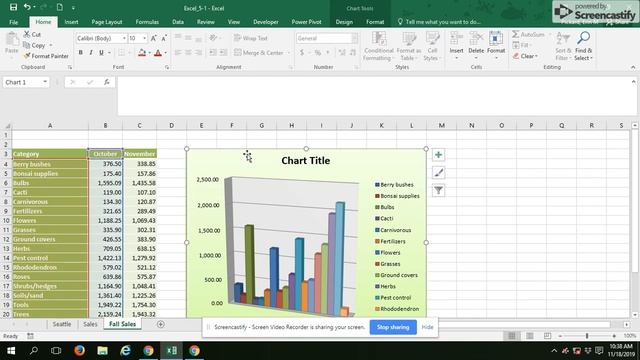This screenshot has width=640, height=360.
Task: Click the Chart Elements plus button
Action: click(438, 155)
